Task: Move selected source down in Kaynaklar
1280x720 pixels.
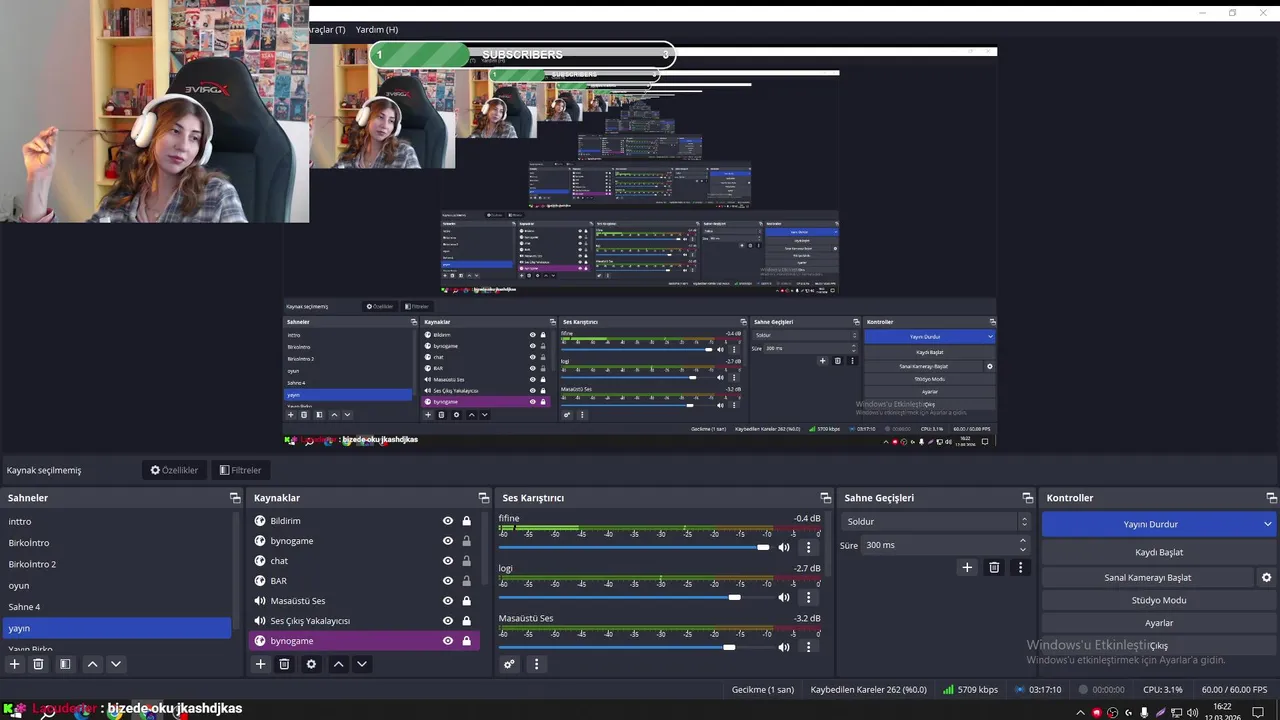Action: (362, 664)
